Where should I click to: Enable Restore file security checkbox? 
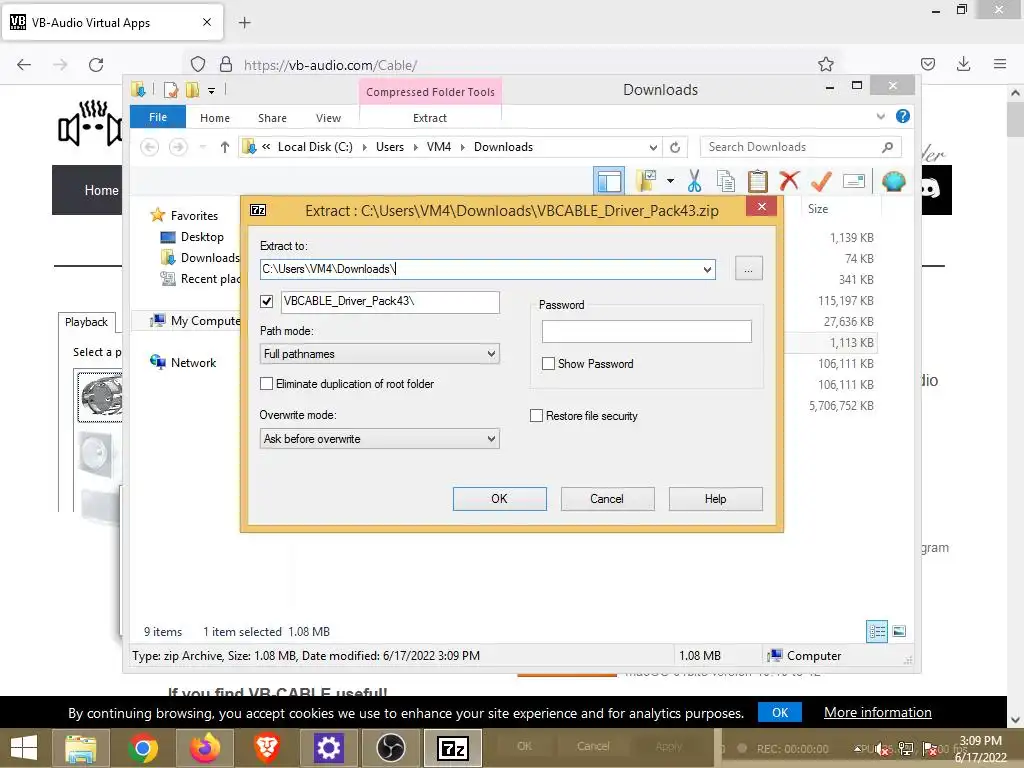pos(536,416)
